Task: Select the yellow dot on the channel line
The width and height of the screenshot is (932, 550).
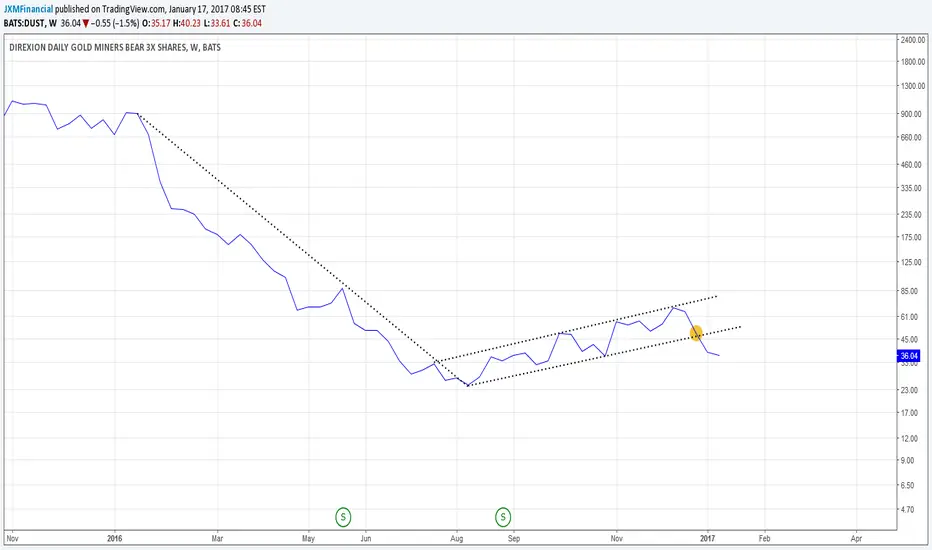Action: click(x=696, y=333)
